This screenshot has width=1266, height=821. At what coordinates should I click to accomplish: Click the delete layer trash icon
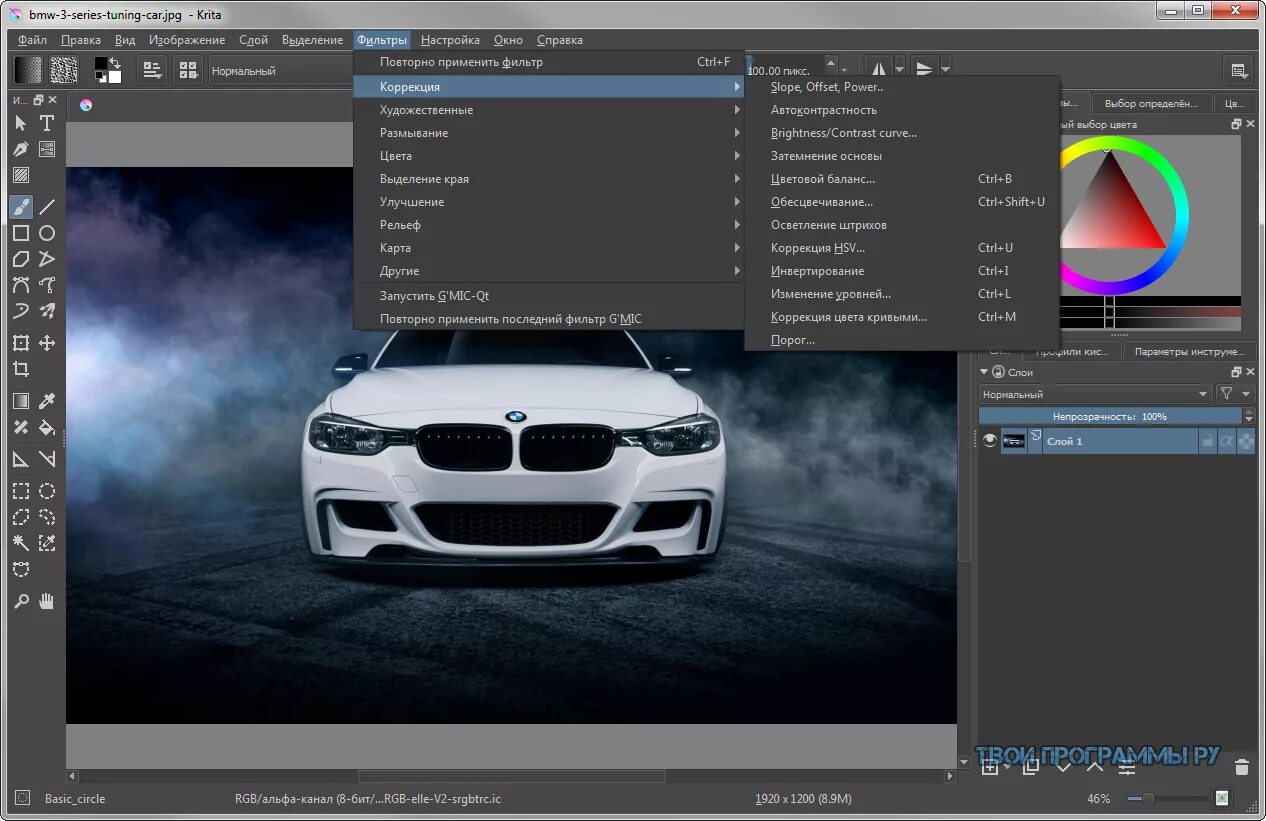[x=1241, y=768]
